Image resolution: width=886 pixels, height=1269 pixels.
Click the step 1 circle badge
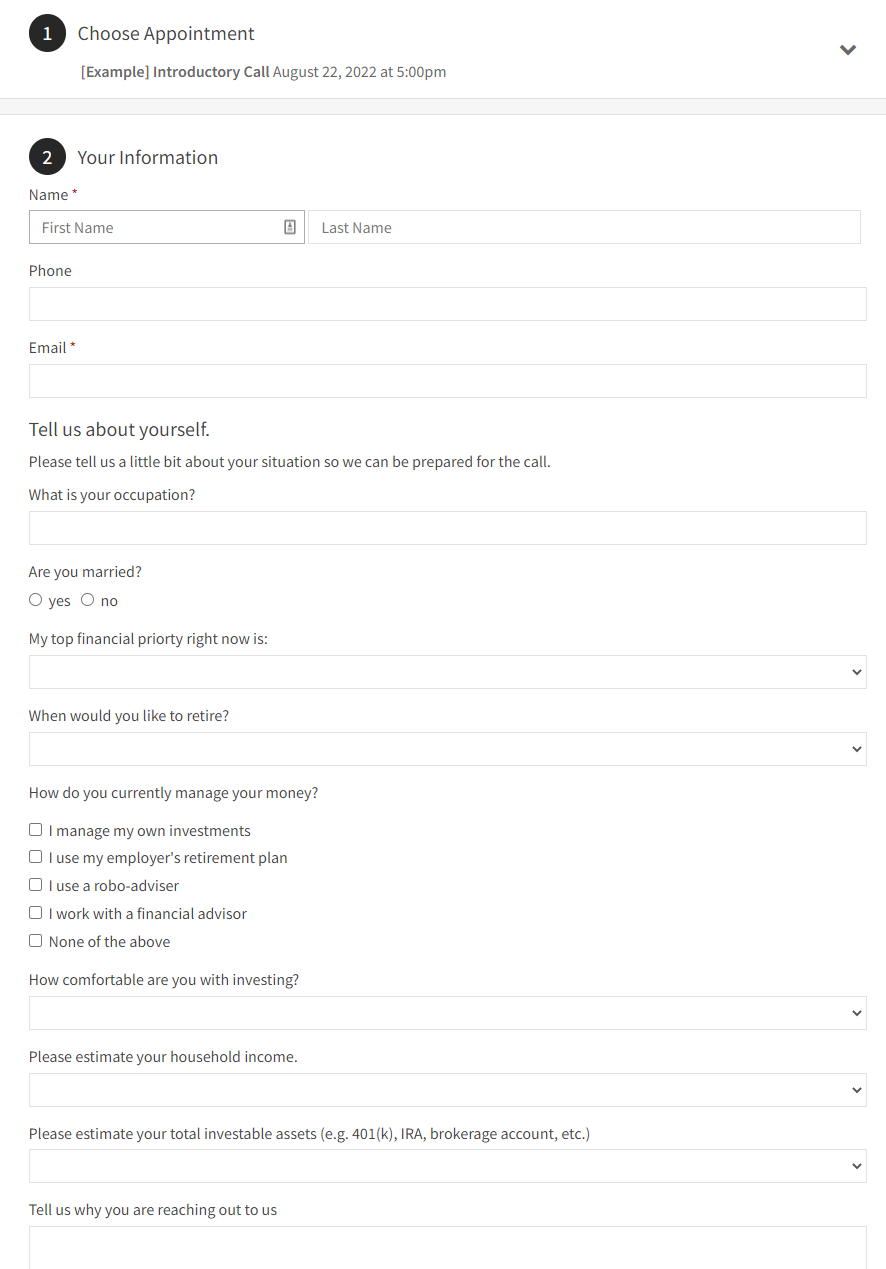(47, 34)
